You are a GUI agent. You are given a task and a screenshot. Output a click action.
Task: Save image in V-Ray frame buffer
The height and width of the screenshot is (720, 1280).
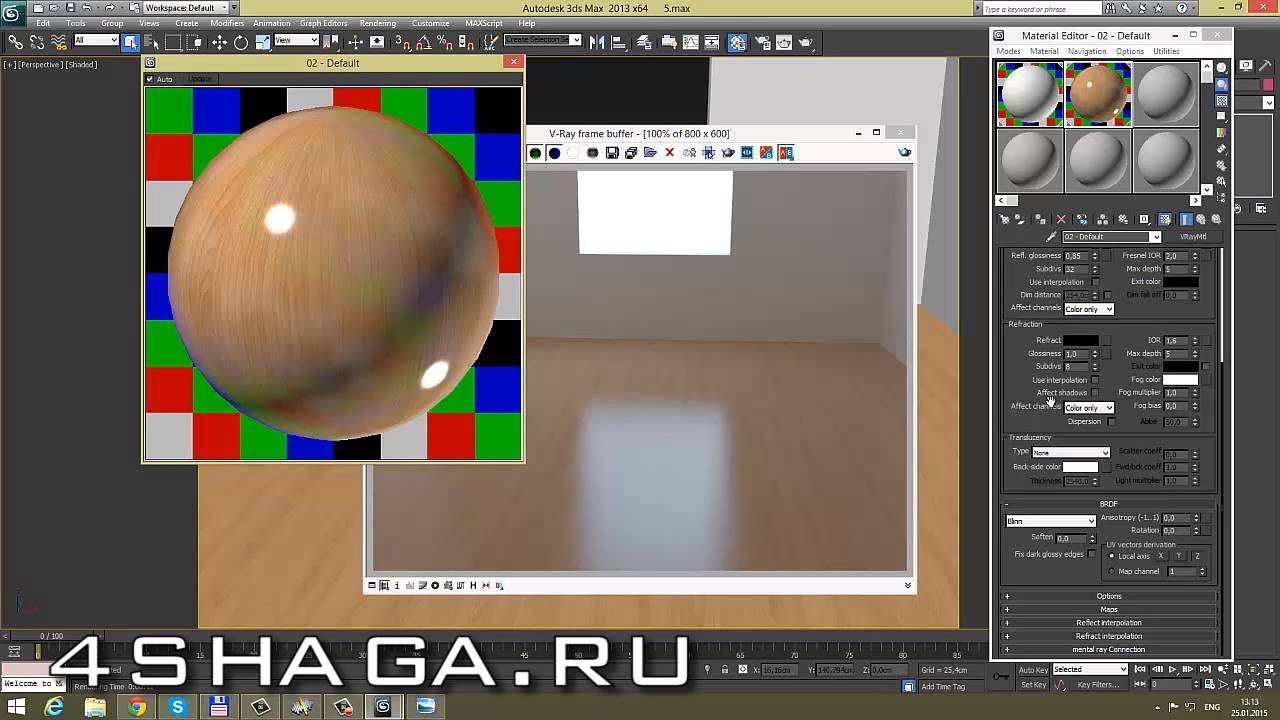(x=612, y=153)
